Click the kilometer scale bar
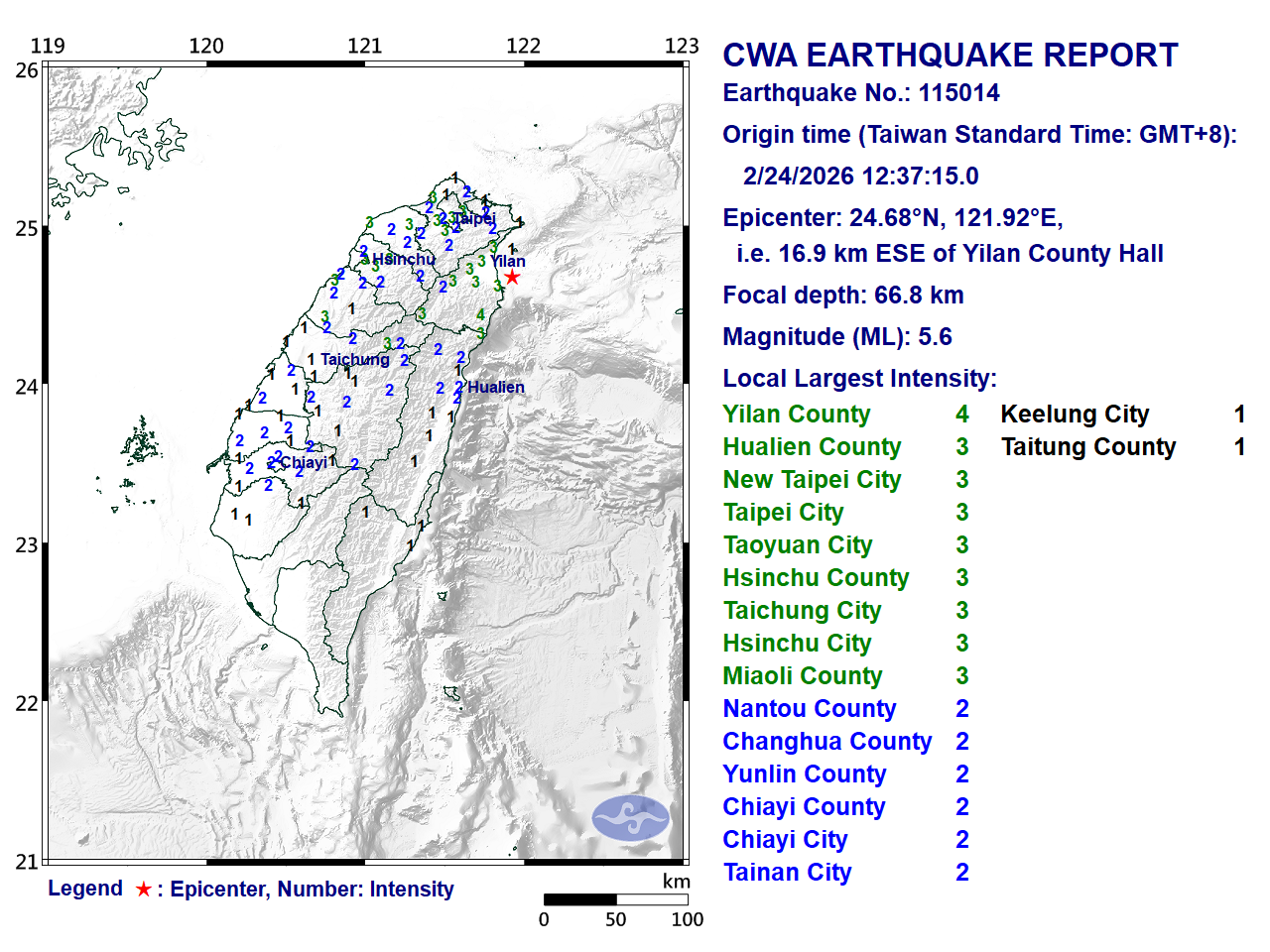1270x952 pixels. tap(615, 899)
